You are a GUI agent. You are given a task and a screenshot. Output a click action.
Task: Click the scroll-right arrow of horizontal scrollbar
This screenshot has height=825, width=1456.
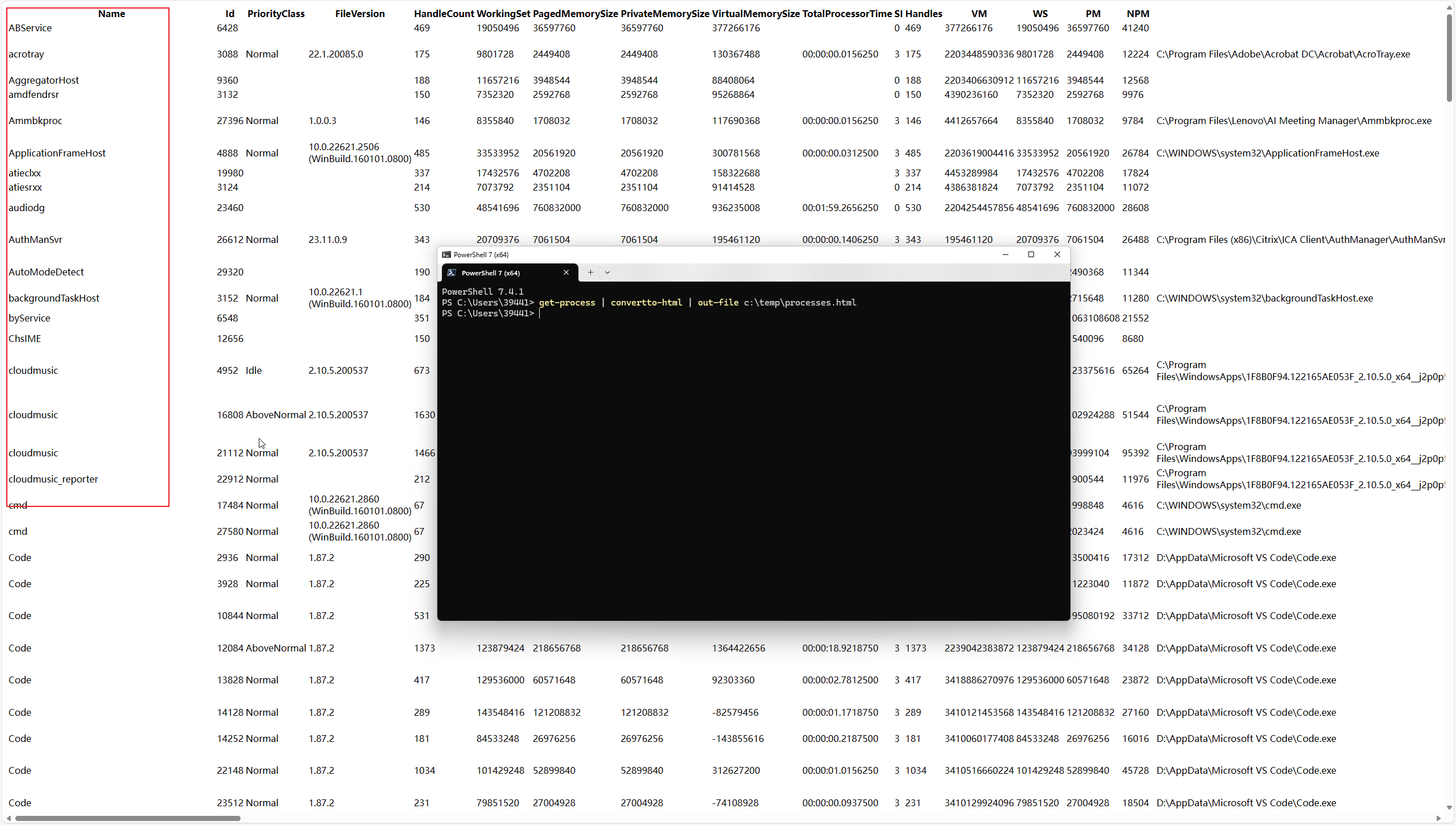(1438, 818)
